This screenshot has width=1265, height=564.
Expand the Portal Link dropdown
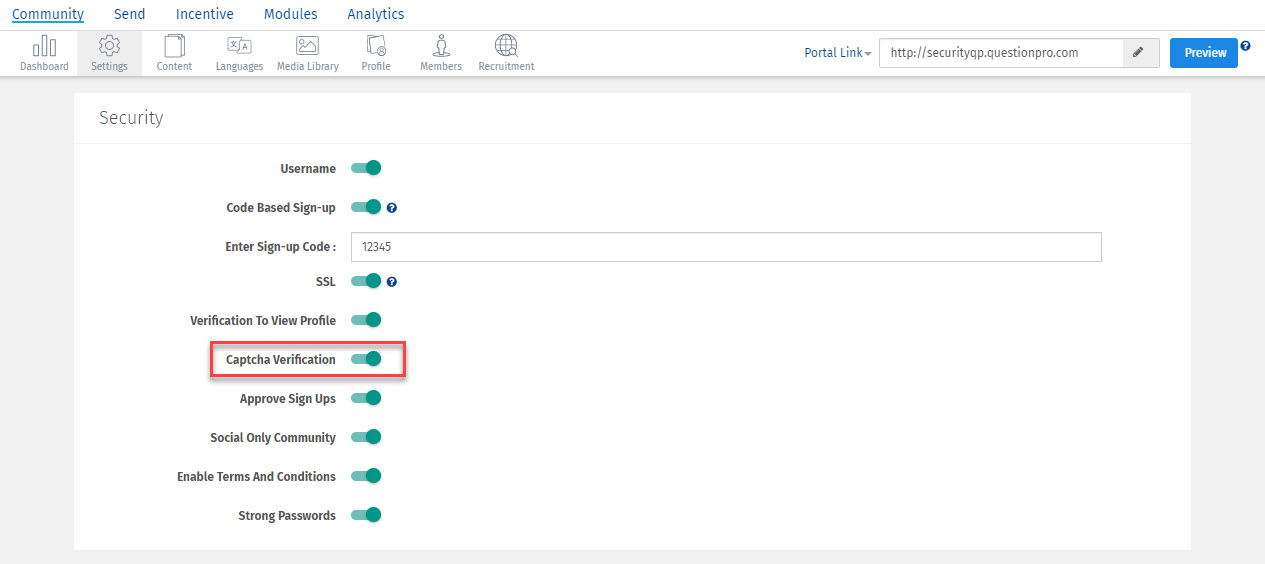838,53
